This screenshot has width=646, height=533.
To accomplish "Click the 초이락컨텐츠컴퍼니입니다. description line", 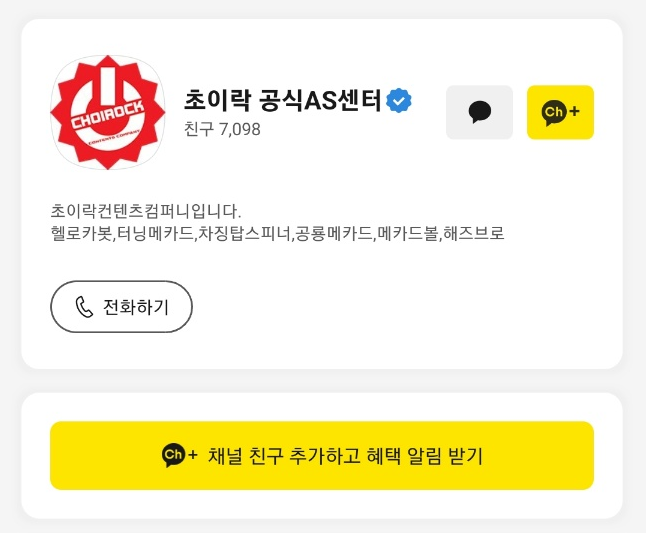I will [x=146, y=211].
